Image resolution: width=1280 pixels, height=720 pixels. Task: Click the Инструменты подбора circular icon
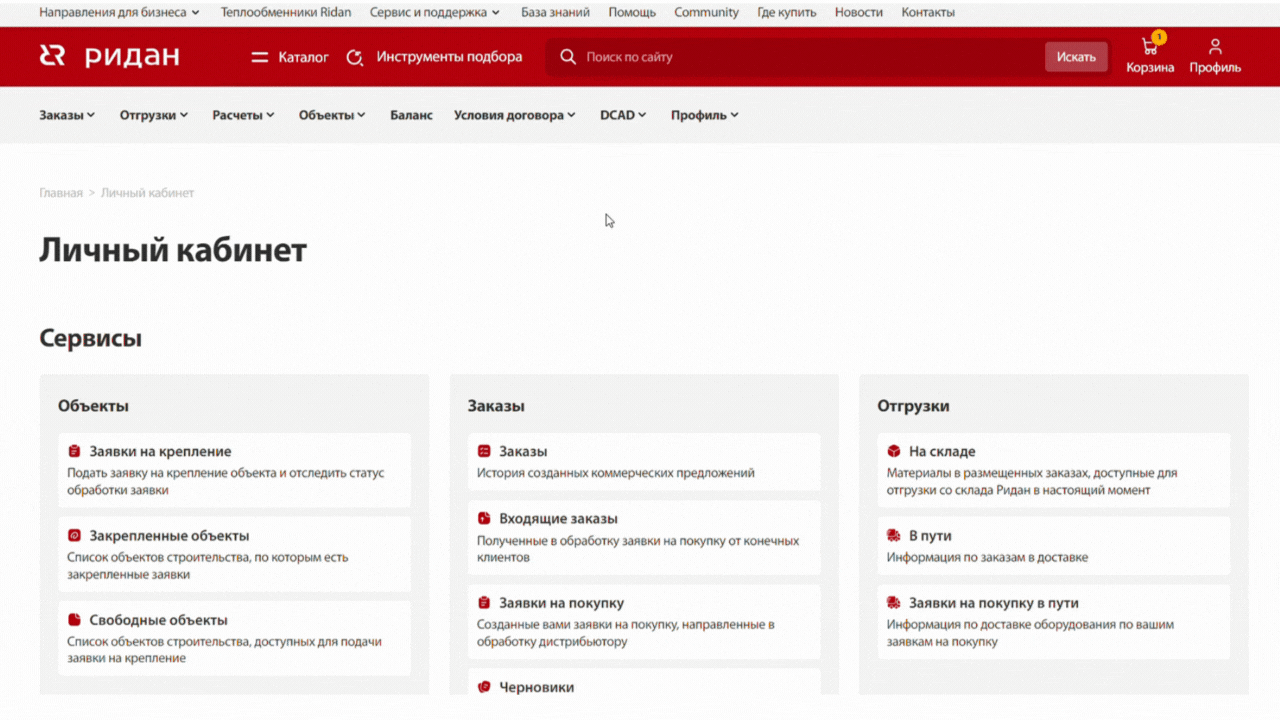354,57
